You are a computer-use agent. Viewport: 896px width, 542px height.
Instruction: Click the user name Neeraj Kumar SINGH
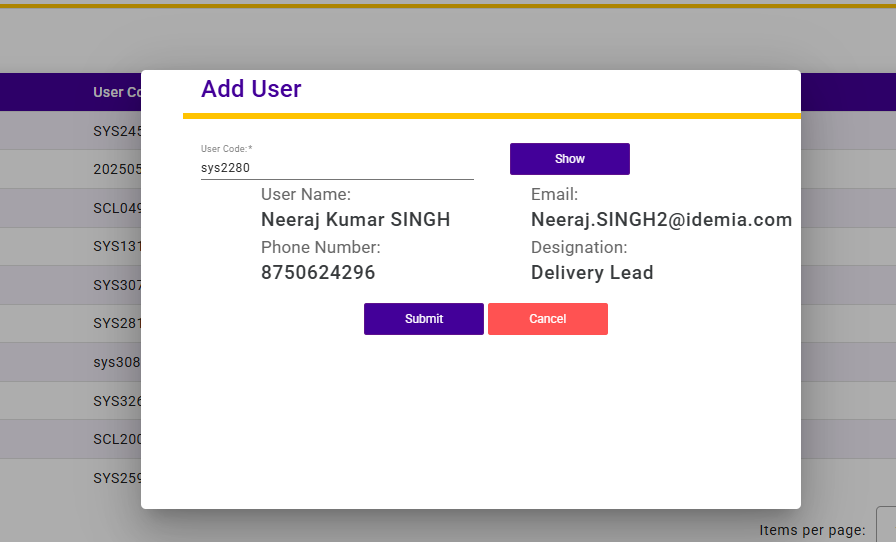coord(355,220)
